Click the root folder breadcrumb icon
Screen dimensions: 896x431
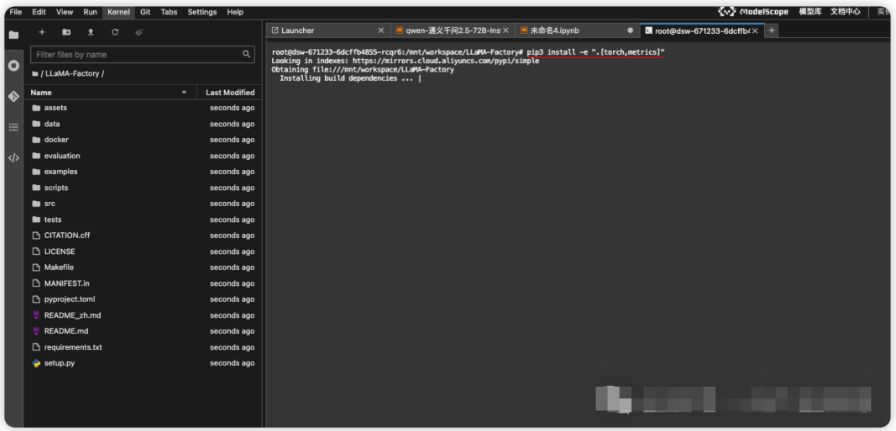point(35,74)
